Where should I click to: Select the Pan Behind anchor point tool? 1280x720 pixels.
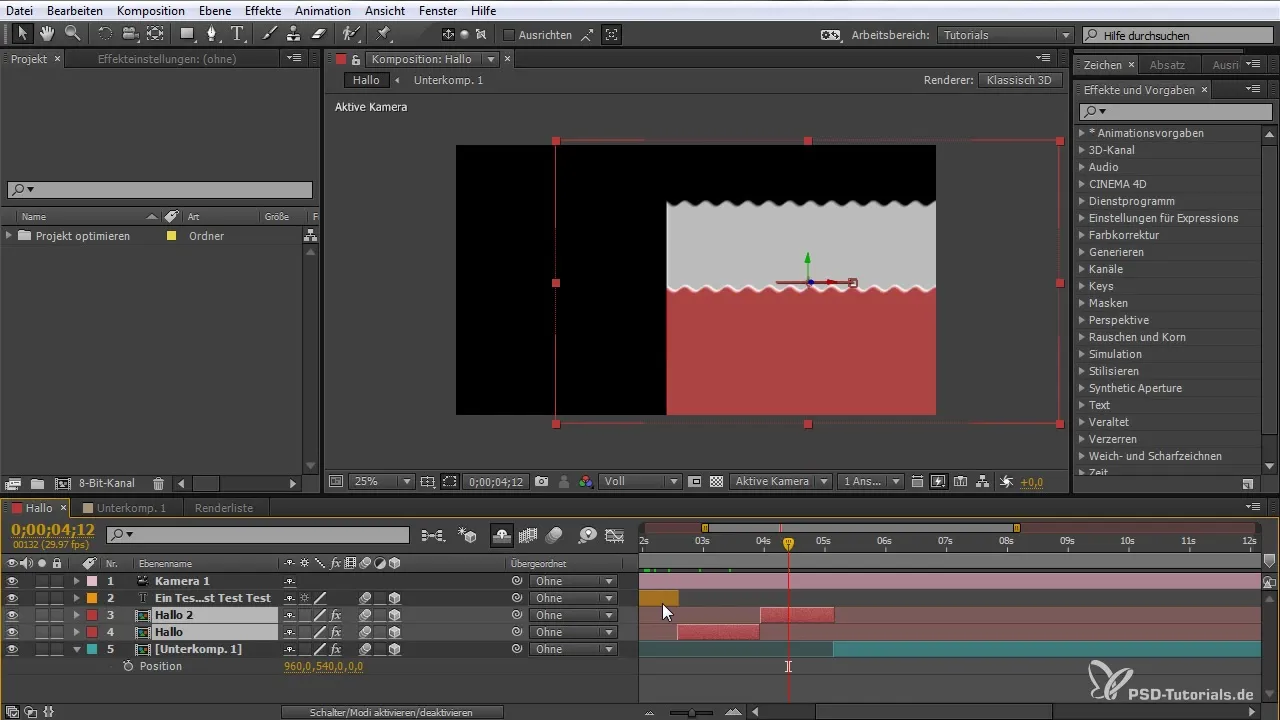click(x=155, y=33)
